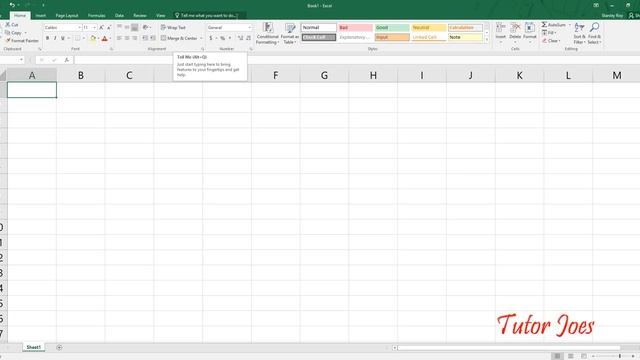Apply the Neutral cell style swatch

429,27
